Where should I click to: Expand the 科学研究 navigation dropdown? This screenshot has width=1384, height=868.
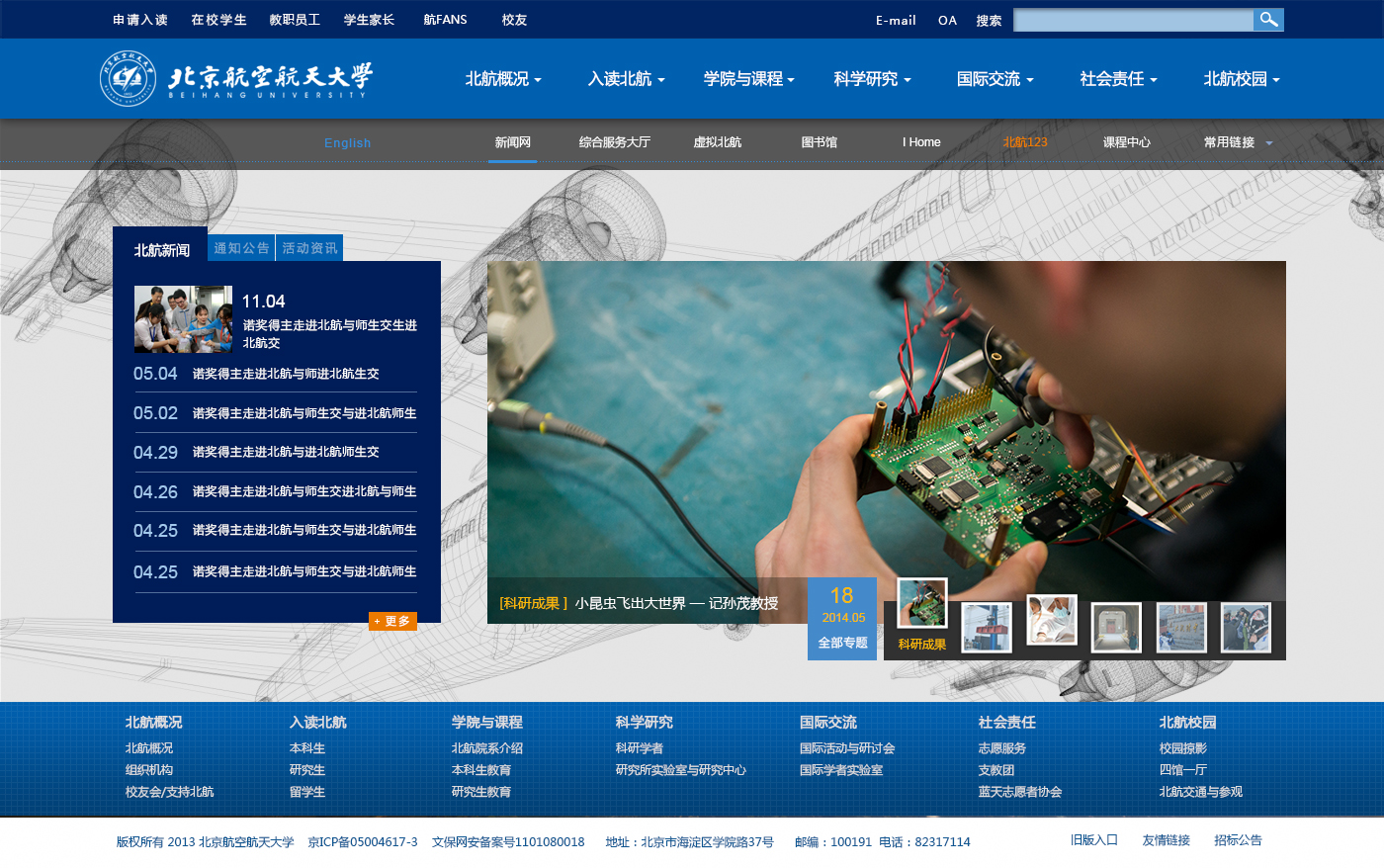(x=872, y=79)
